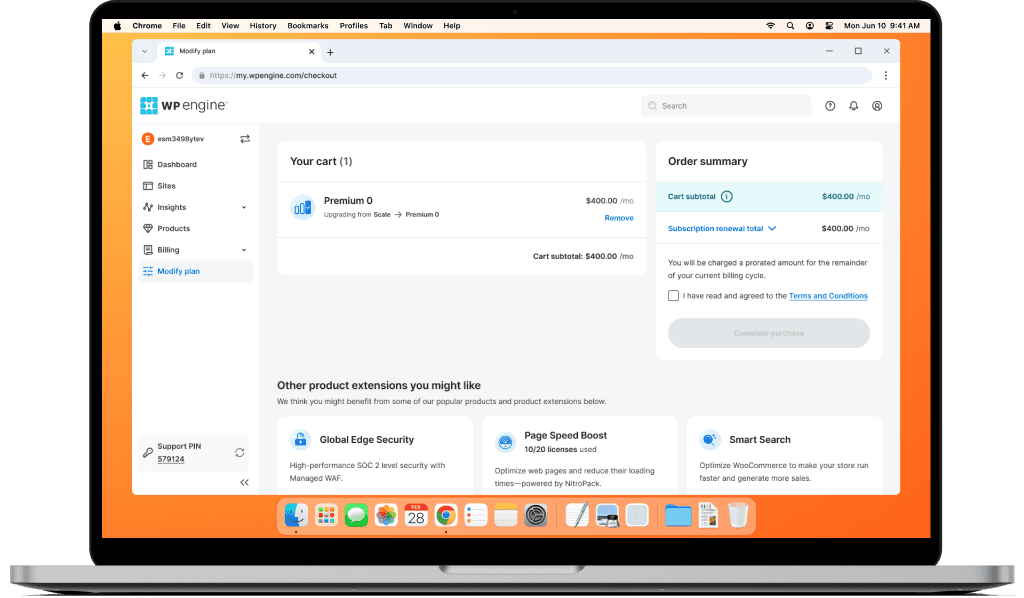Open Launchpad from the dock
Image resolution: width=1024 pixels, height=598 pixels.
pyautogui.click(x=327, y=516)
